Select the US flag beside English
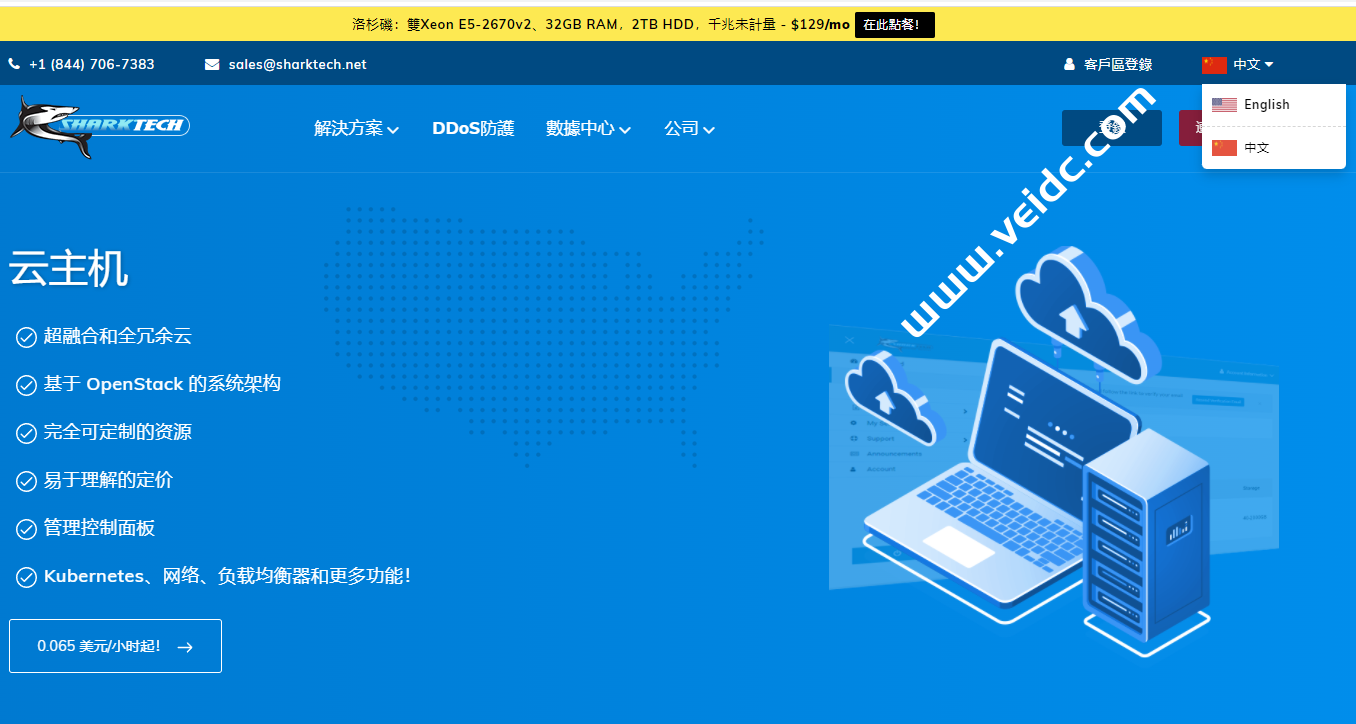 click(1224, 103)
